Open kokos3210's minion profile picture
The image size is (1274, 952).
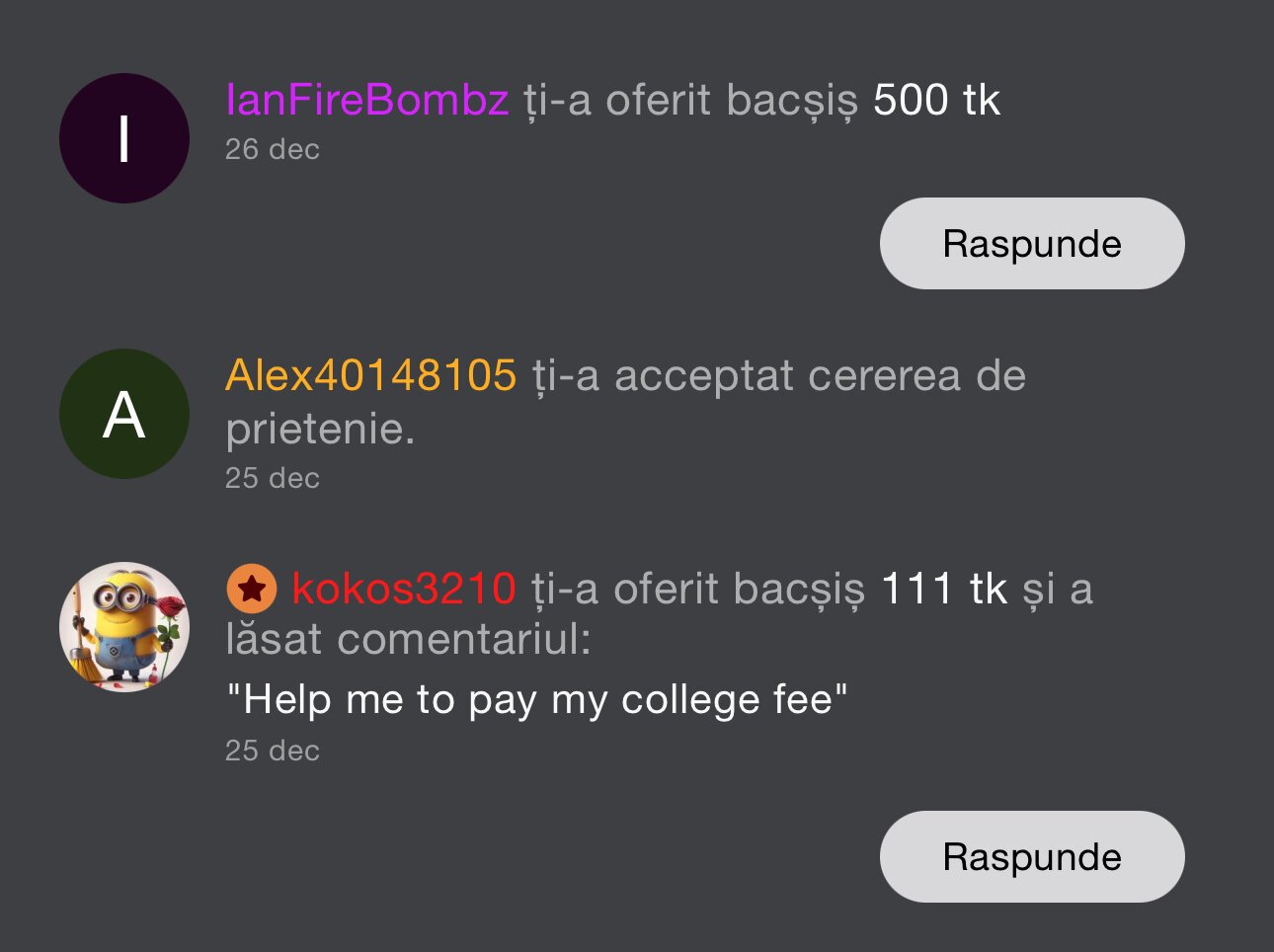click(x=124, y=627)
